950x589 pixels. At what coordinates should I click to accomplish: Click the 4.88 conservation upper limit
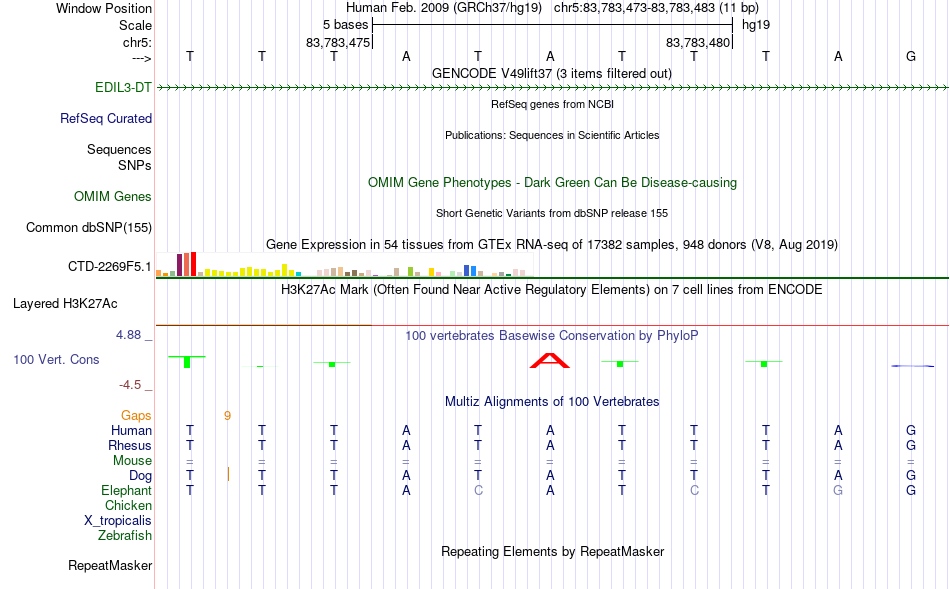click(x=128, y=335)
